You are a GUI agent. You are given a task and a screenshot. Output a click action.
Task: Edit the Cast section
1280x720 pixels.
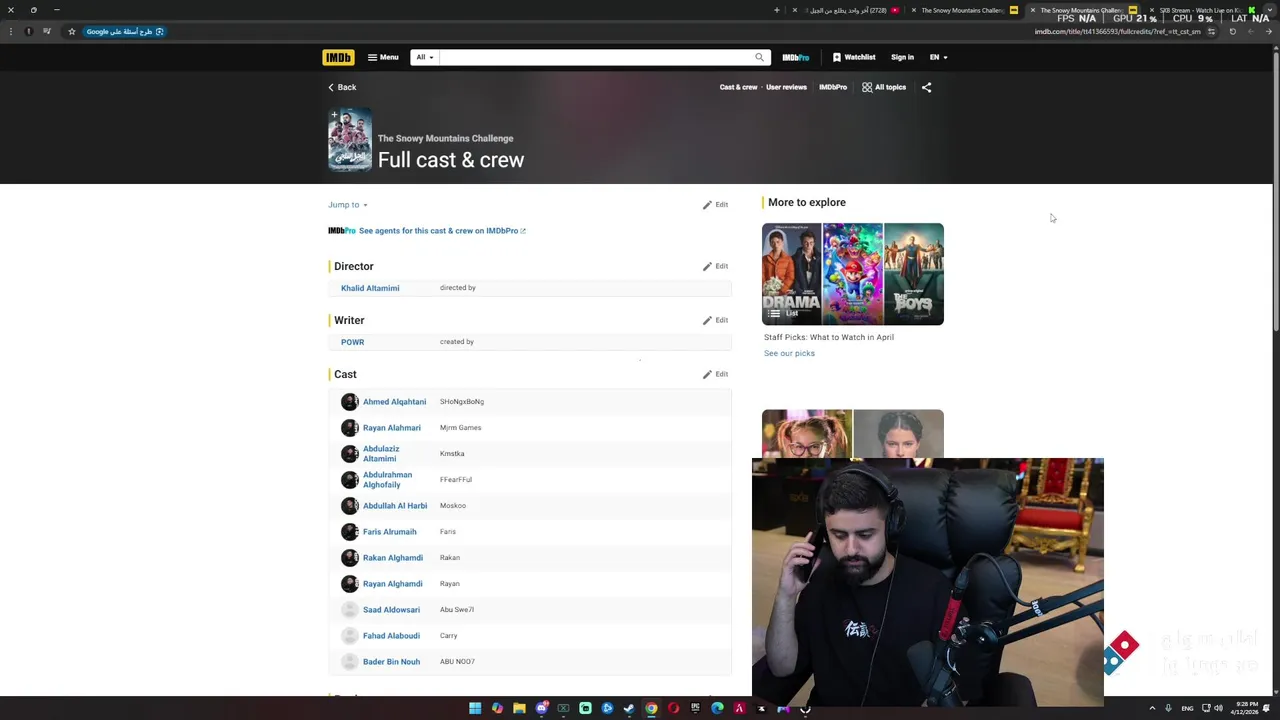[x=715, y=374]
